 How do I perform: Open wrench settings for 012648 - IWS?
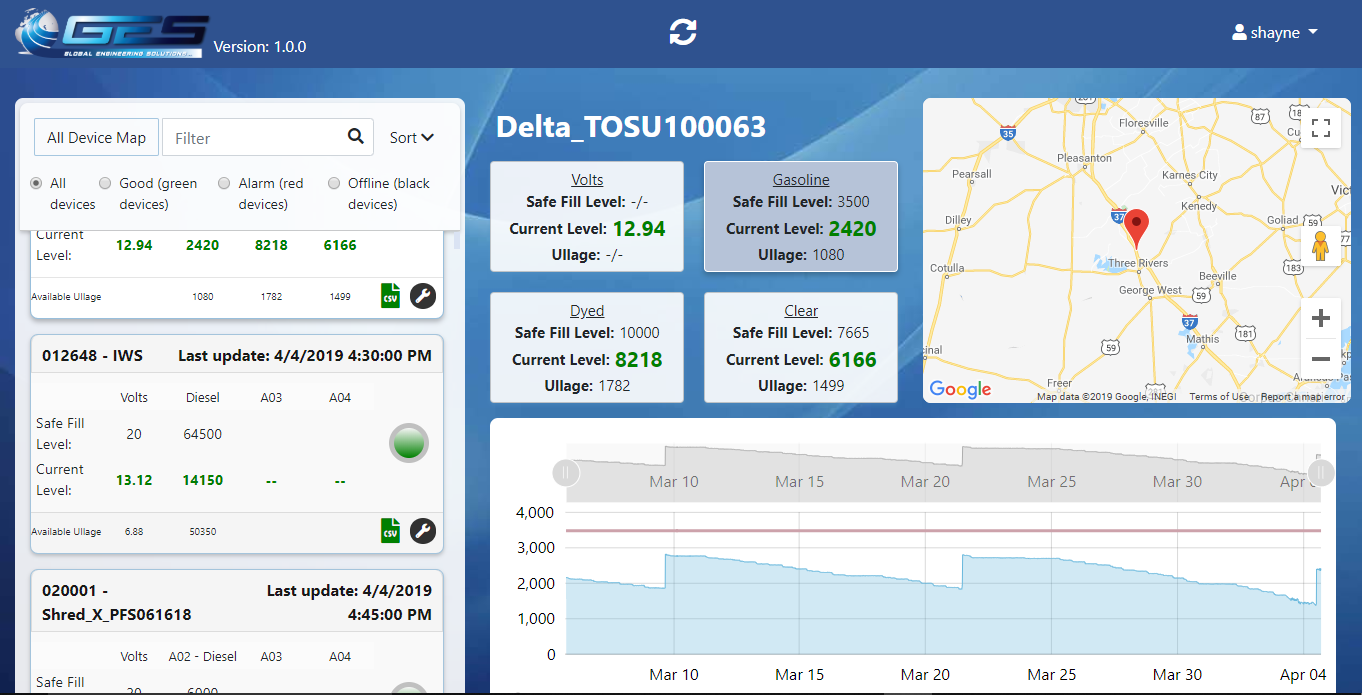click(423, 531)
